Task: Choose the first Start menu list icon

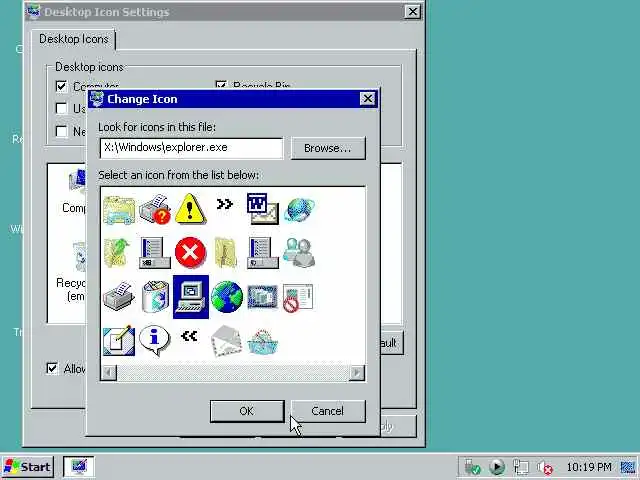Action: pos(155,253)
